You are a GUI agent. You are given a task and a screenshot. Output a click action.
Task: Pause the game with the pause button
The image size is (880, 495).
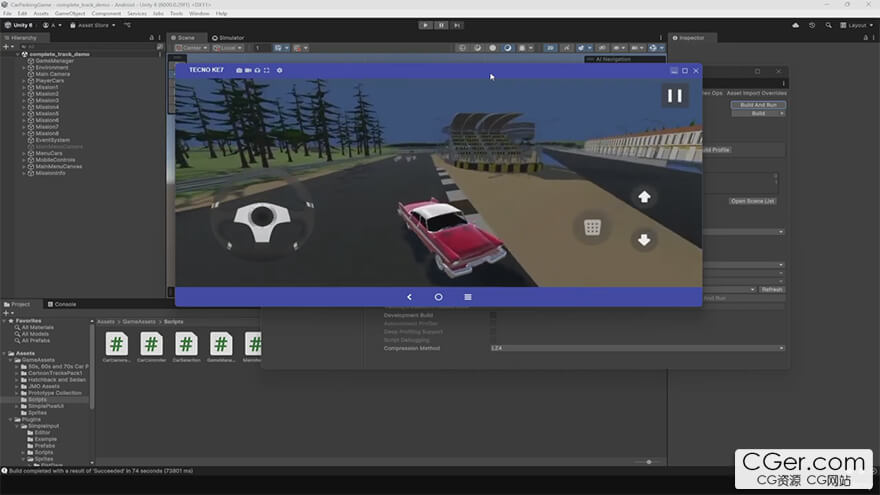pyautogui.click(x=675, y=96)
